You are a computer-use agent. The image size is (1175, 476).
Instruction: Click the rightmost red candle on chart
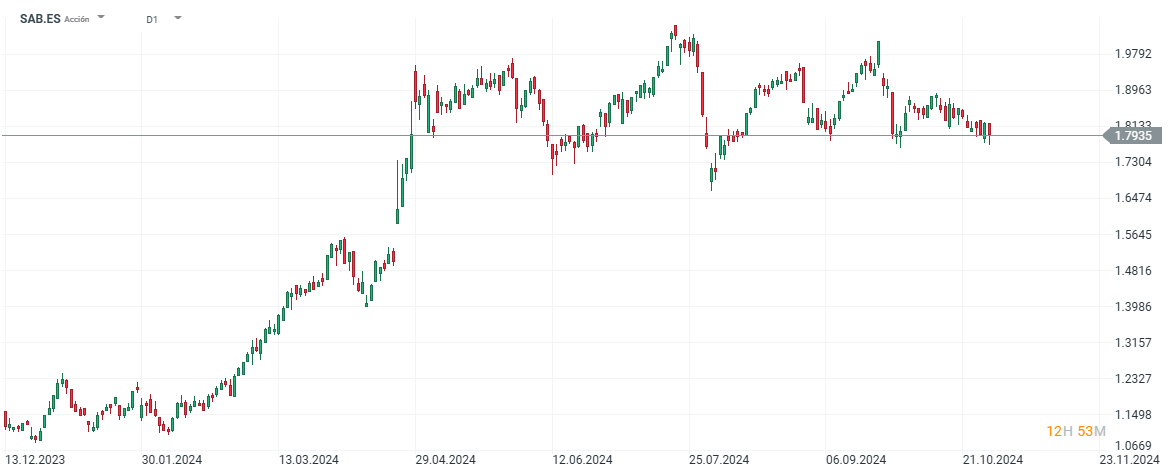tap(989, 131)
